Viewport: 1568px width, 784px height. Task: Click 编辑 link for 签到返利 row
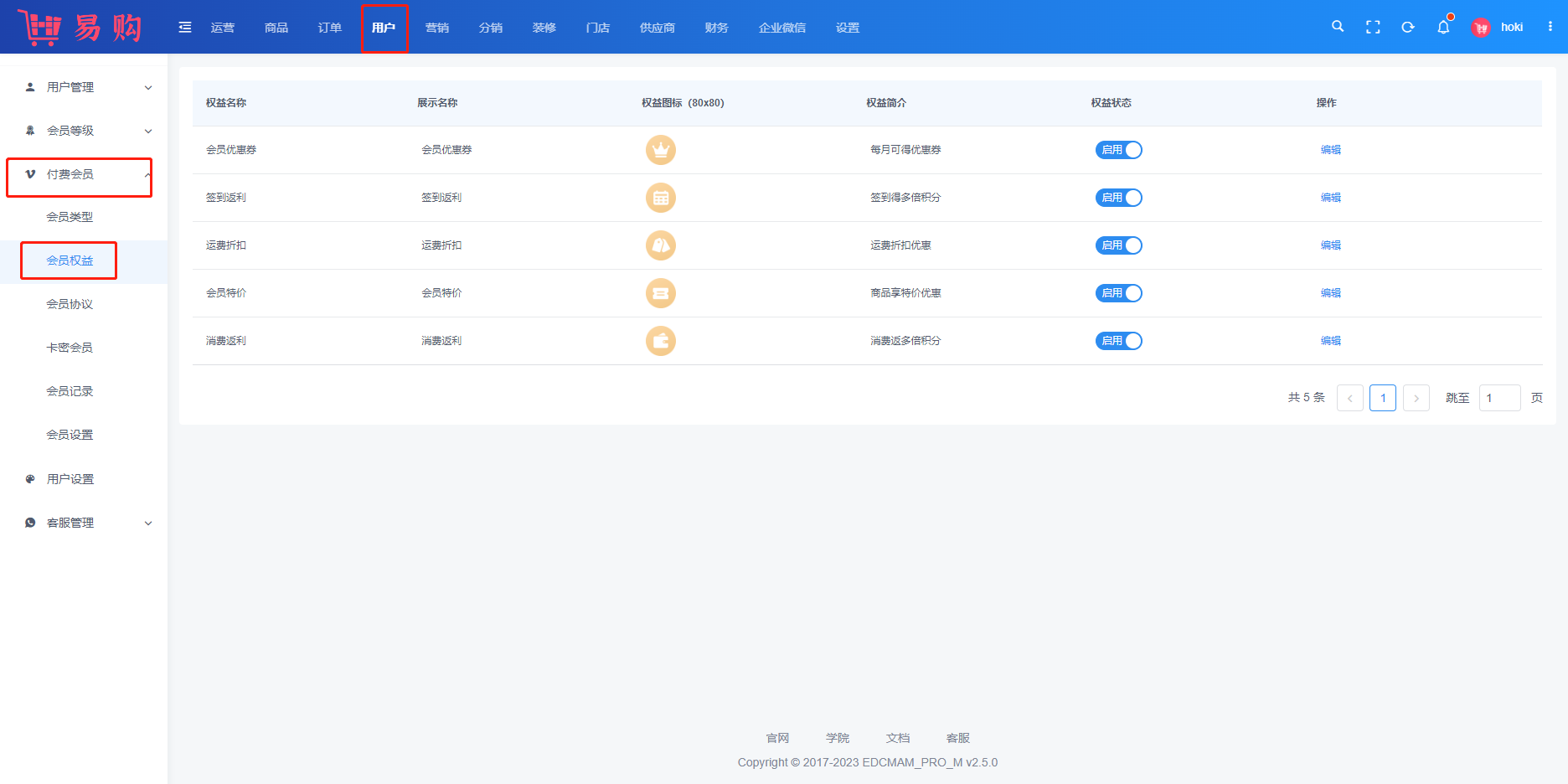1330,198
